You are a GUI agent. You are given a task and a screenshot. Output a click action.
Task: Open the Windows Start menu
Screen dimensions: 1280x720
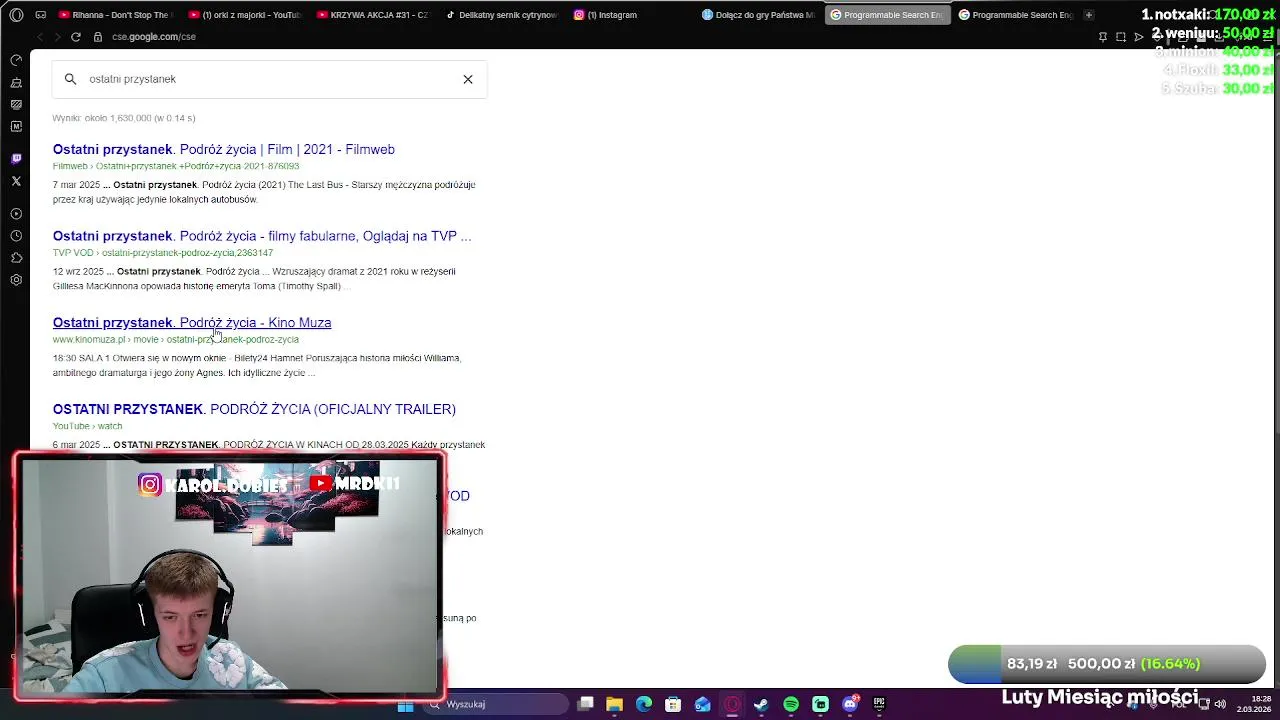[405, 705]
